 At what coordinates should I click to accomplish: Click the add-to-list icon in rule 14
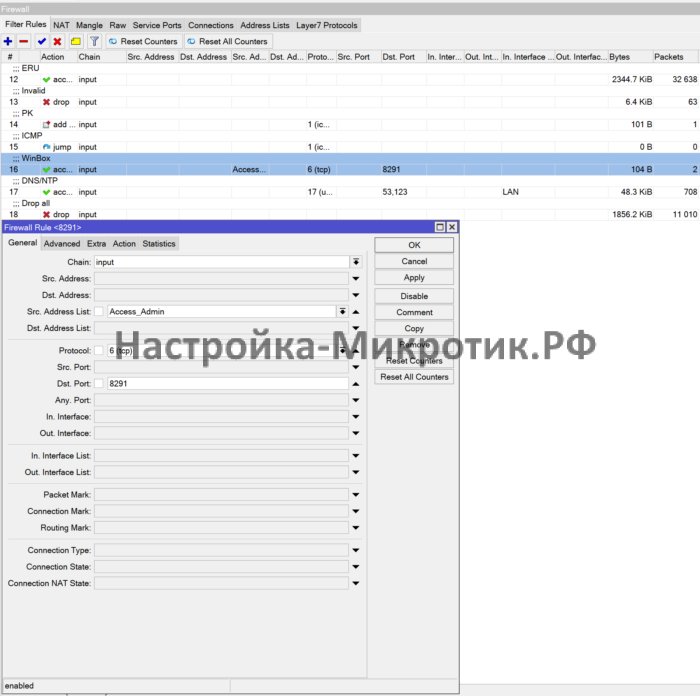tap(46, 125)
